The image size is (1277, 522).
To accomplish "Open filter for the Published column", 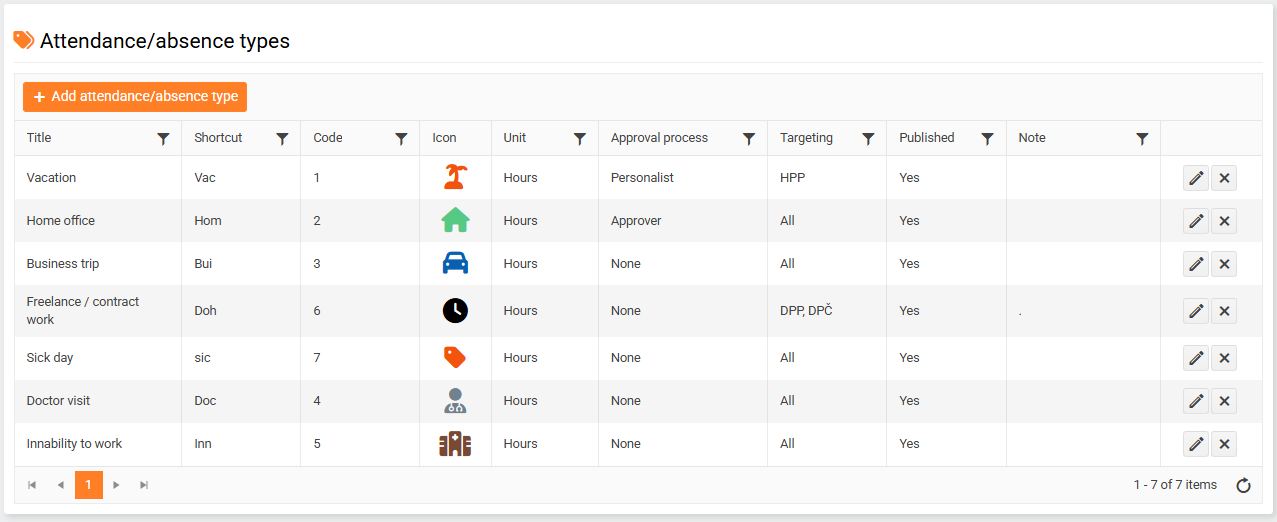I will (x=987, y=139).
